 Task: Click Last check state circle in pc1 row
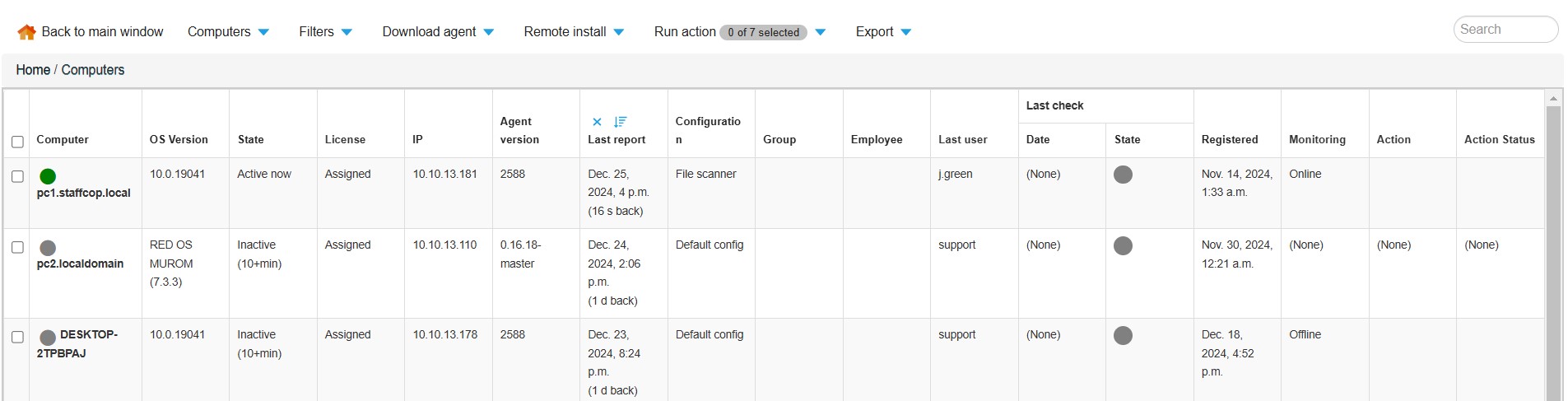(1123, 175)
